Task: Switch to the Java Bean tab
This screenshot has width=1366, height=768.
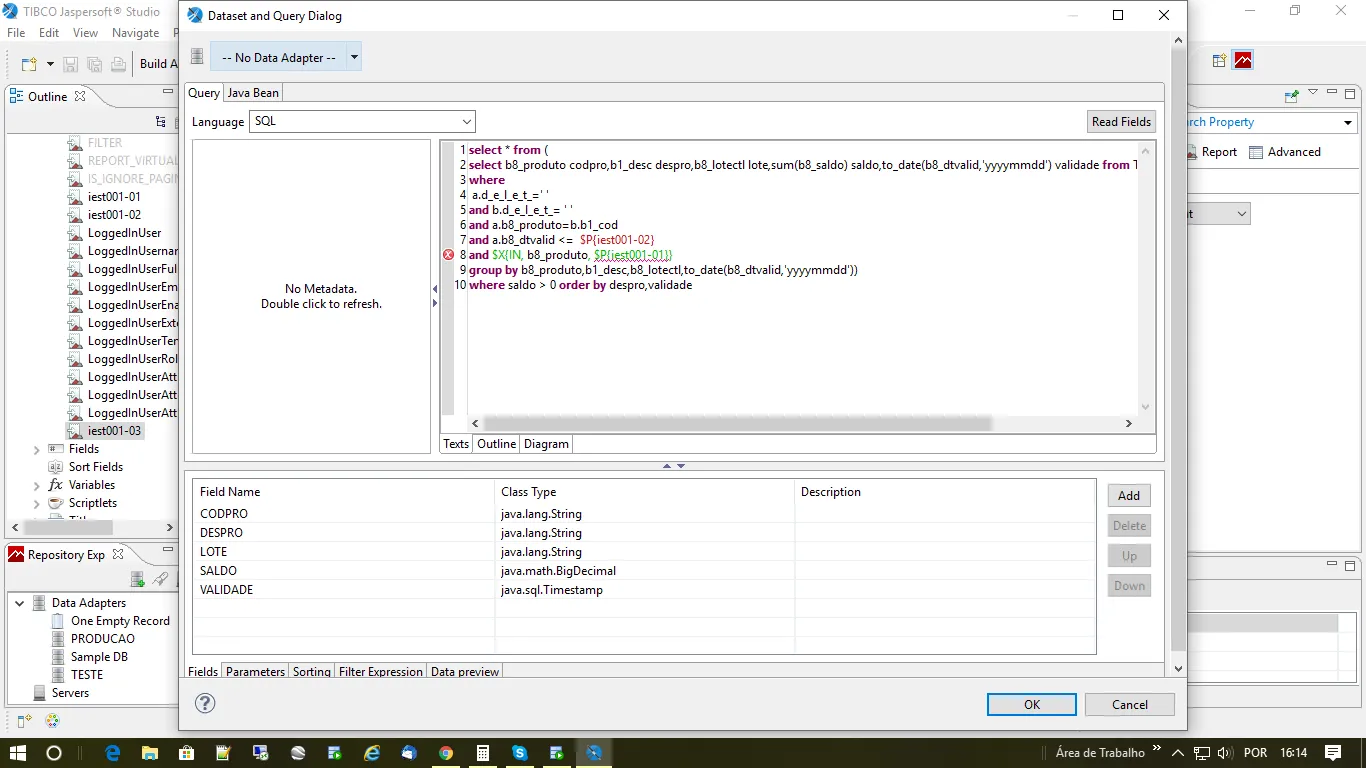Action: pyautogui.click(x=253, y=92)
